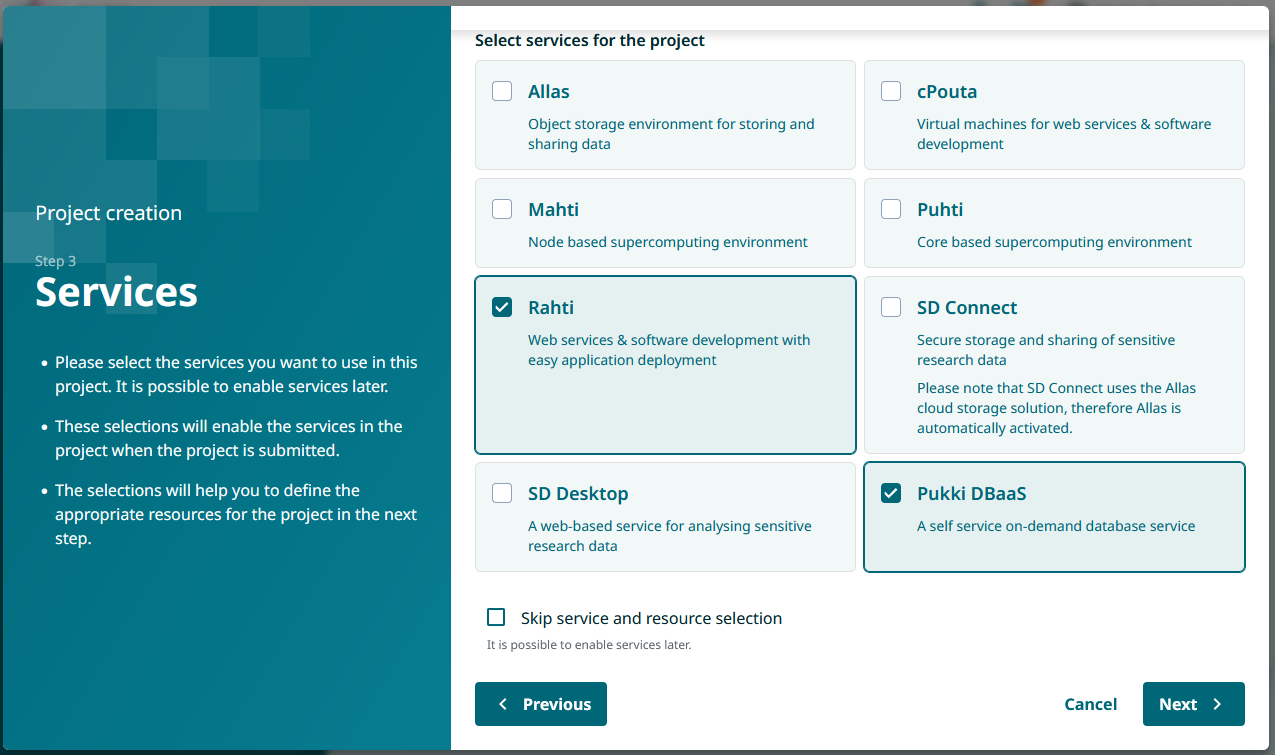Screen dimensions: 1275x755
Task: Click the Next button's right chevron
Action: click(x=1217, y=704)
